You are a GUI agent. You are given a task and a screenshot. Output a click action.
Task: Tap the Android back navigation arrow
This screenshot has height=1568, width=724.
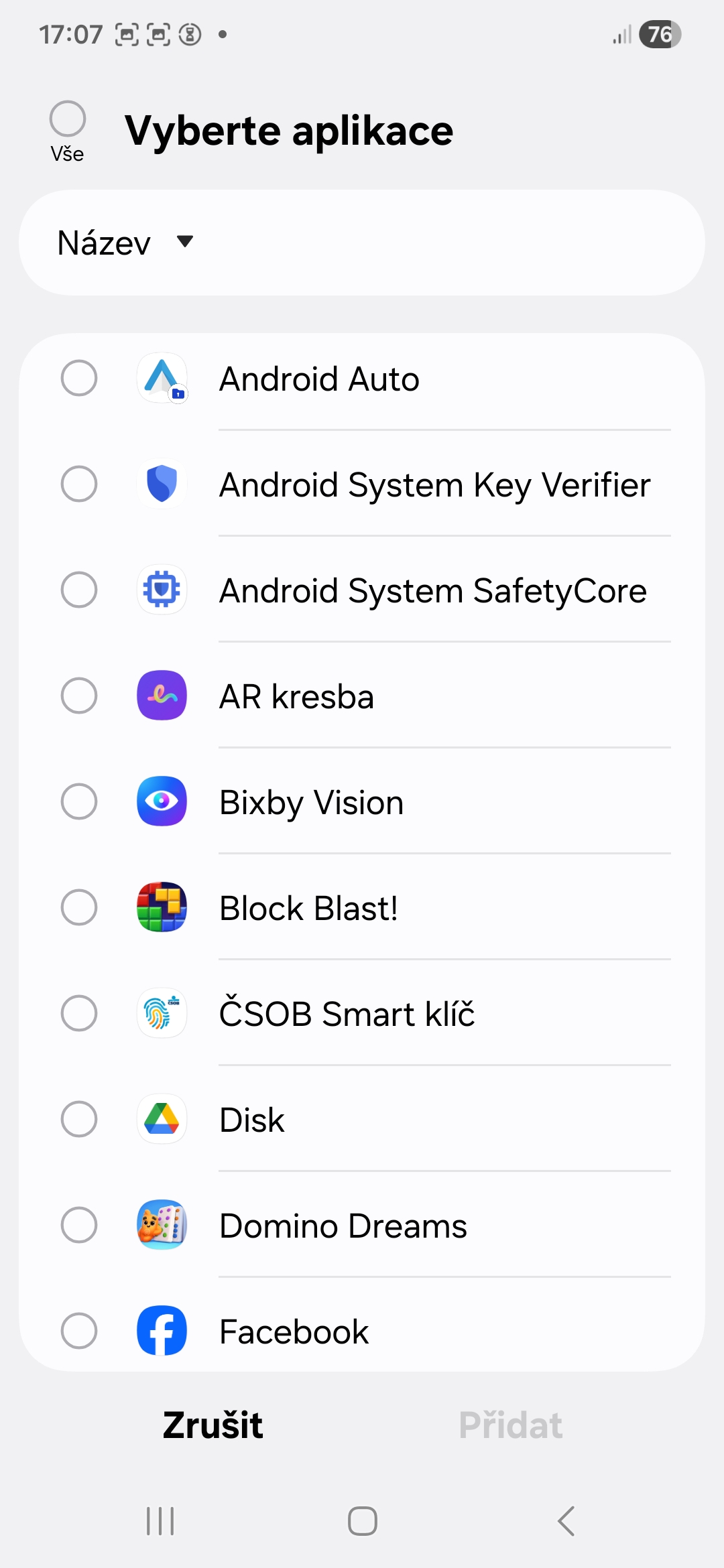(x=566, y=1521)
